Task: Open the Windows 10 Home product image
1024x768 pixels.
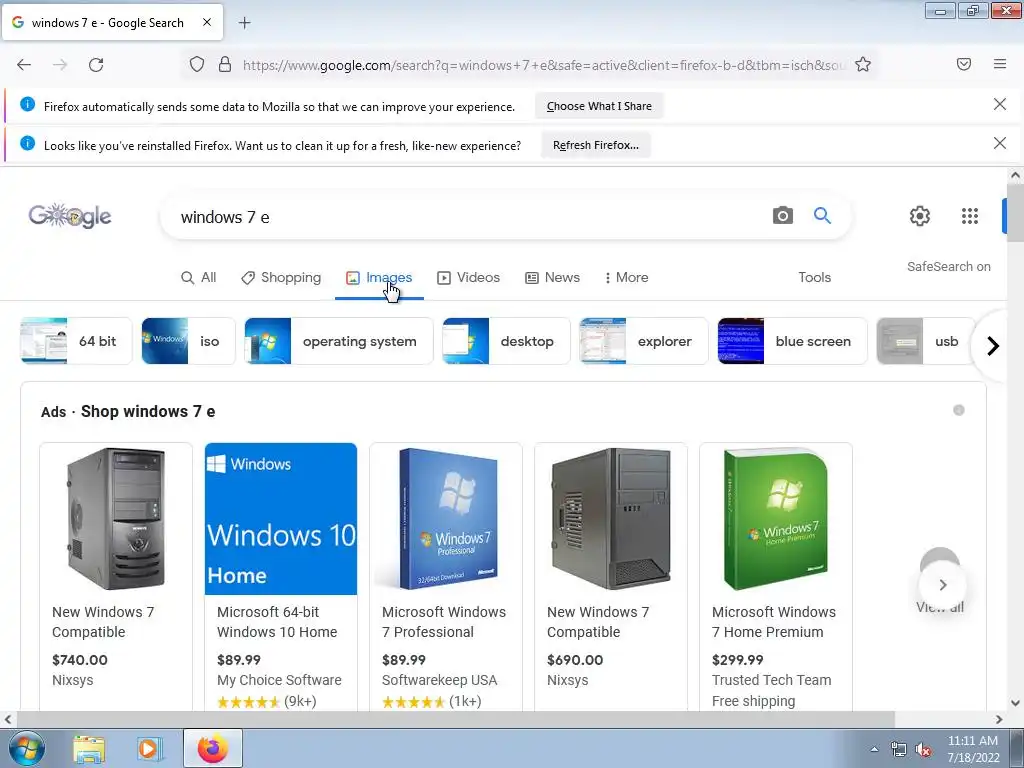Action: point(281,519)
